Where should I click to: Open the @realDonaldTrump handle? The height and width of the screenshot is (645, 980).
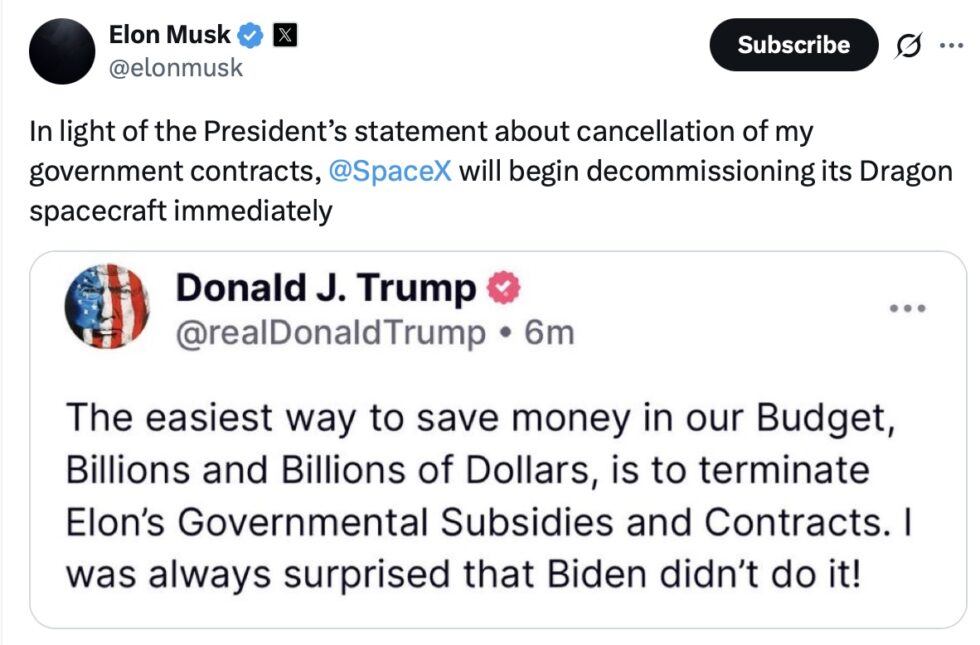330,332
